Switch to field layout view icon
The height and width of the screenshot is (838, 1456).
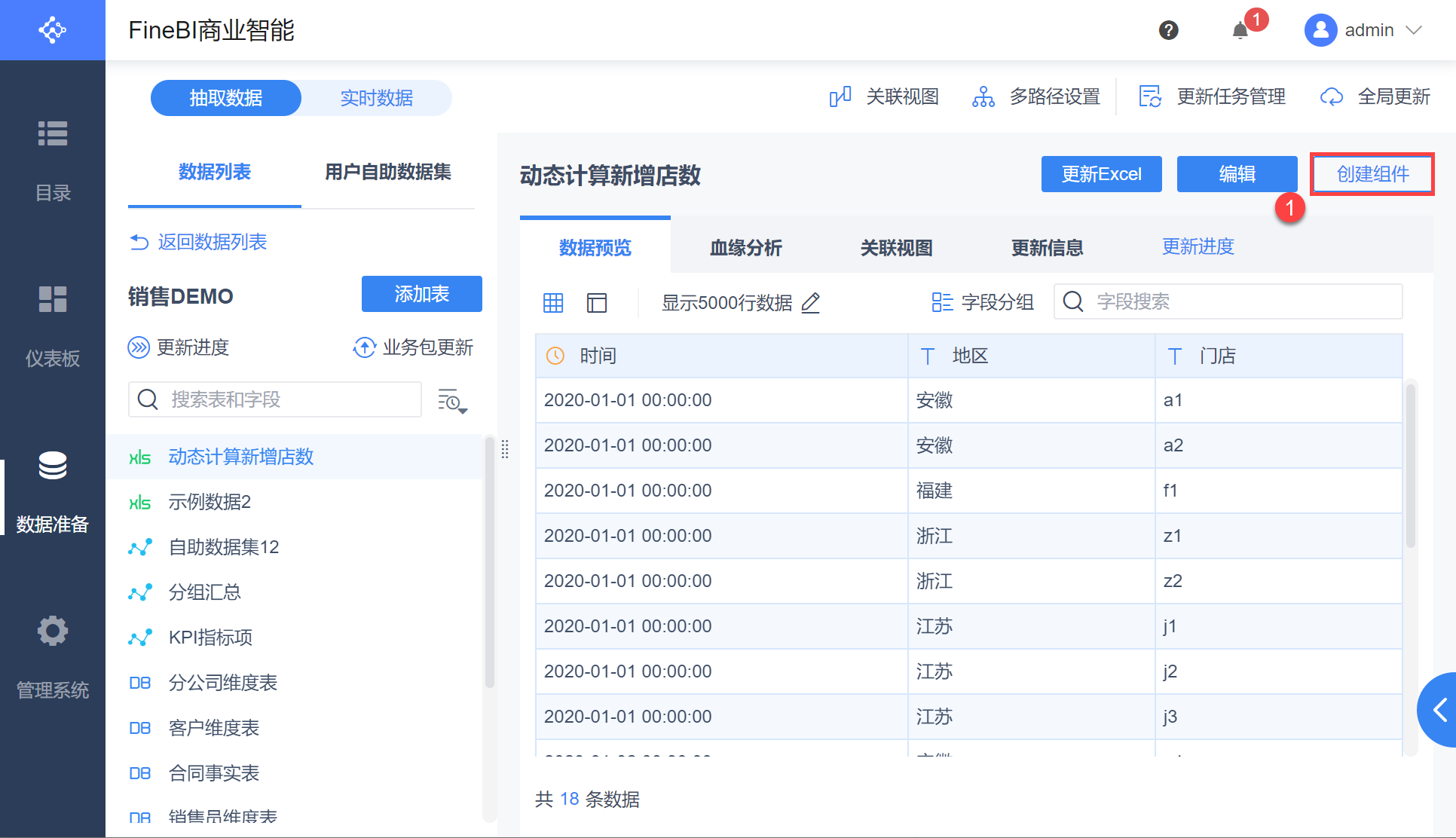(597, 302)
